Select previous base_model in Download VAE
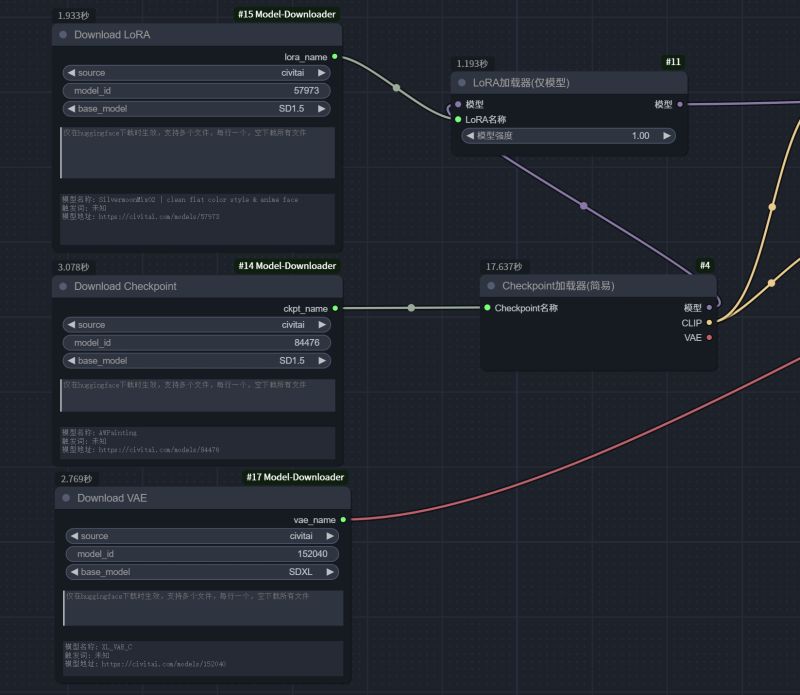Screen dimensions: 800x695 [74, 572]
